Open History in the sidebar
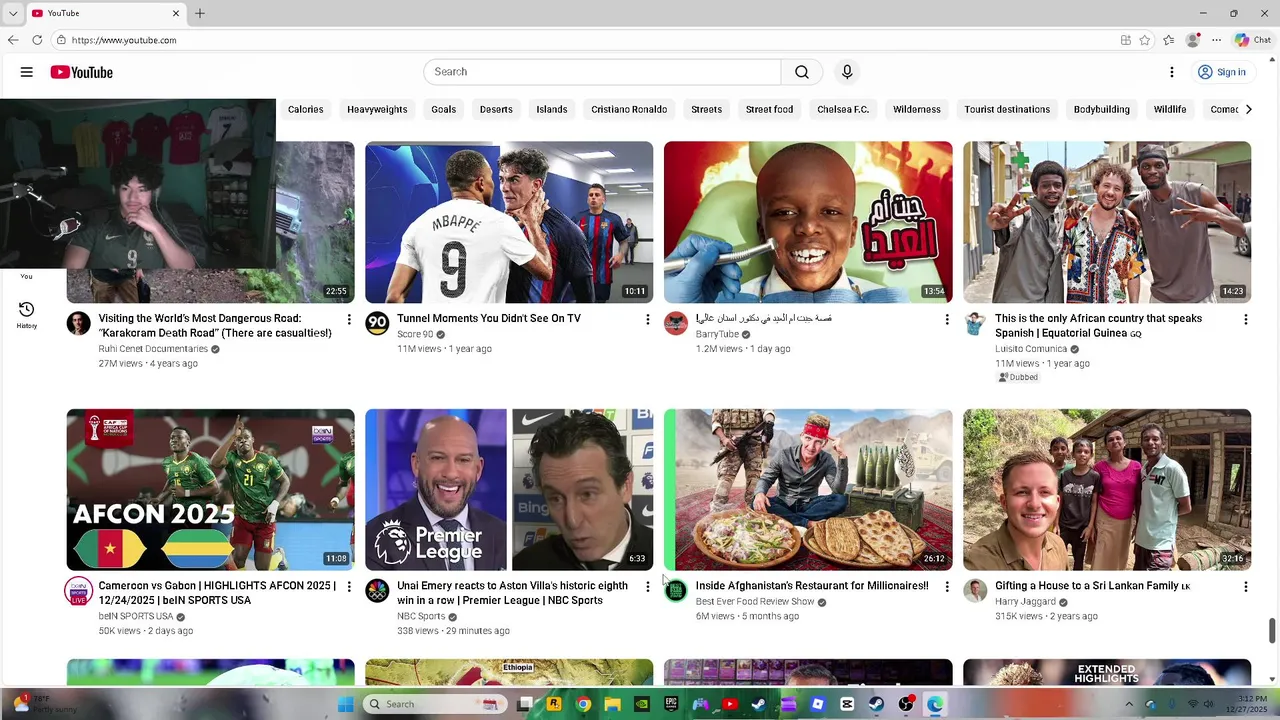This screenshot has width=1280, height=720. [27, 315]
